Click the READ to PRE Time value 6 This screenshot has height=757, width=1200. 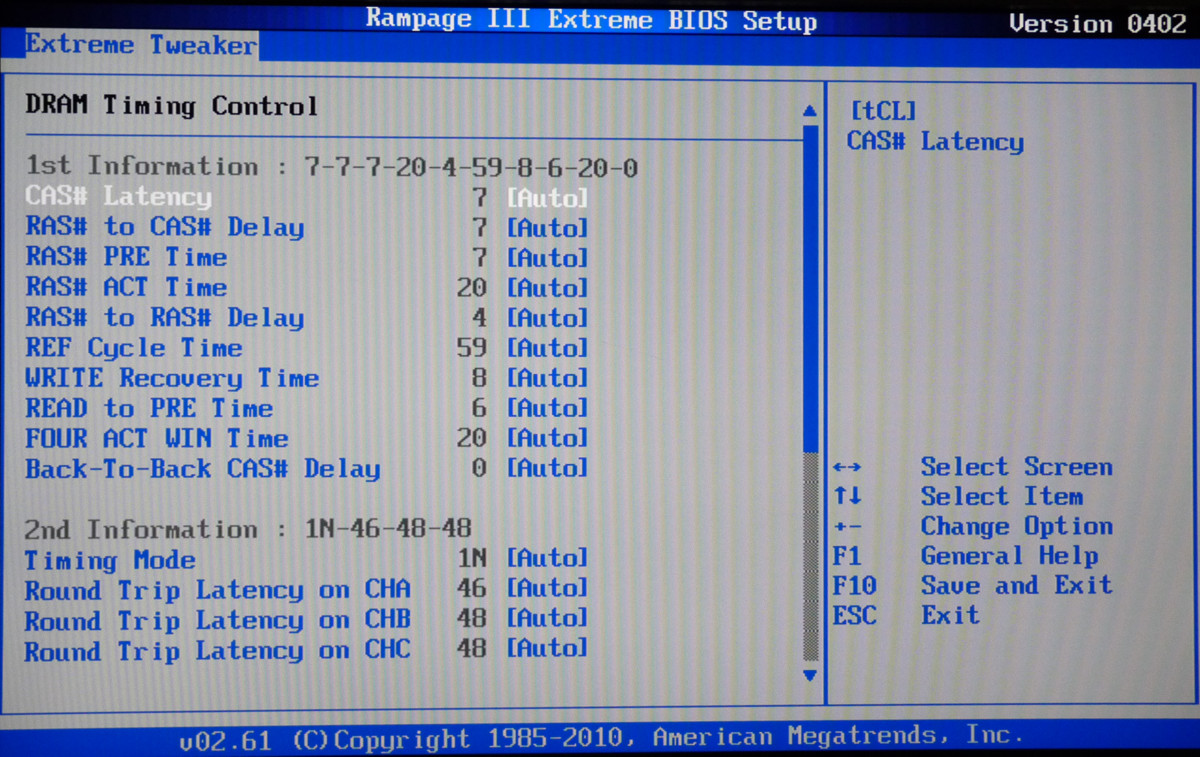479,408
